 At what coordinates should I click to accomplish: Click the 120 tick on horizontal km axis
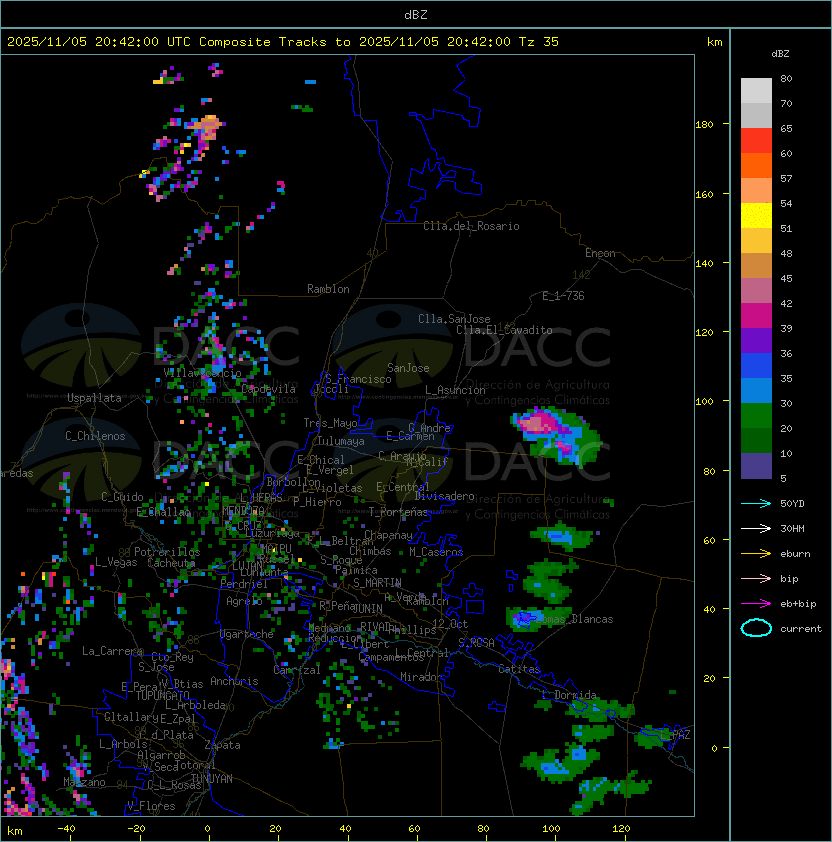(621, 829)
